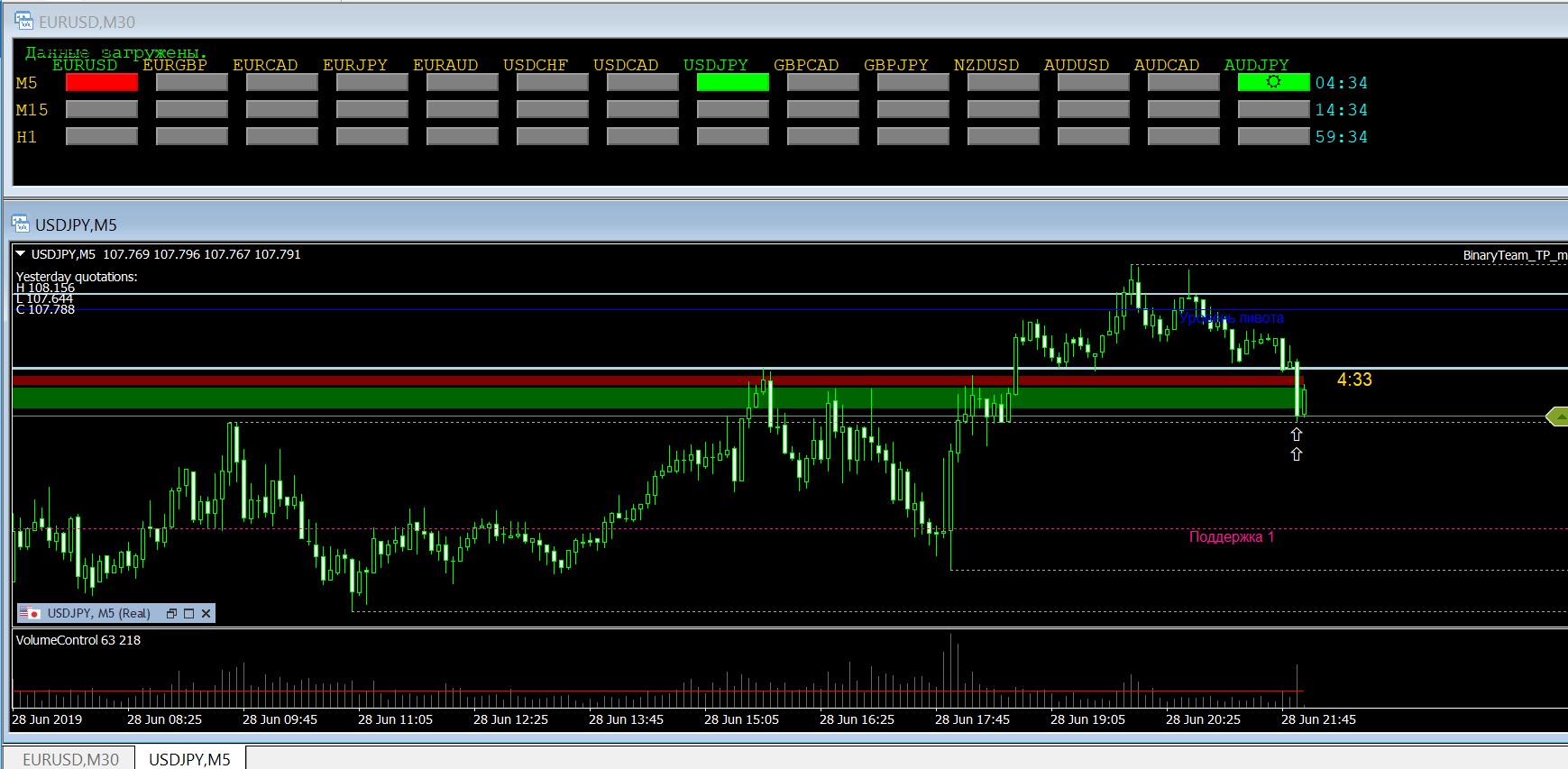Maximize the USDJPY, M5 (Real) mini chart window
This screenshot has width=1568, height=769.
[188, 613]
